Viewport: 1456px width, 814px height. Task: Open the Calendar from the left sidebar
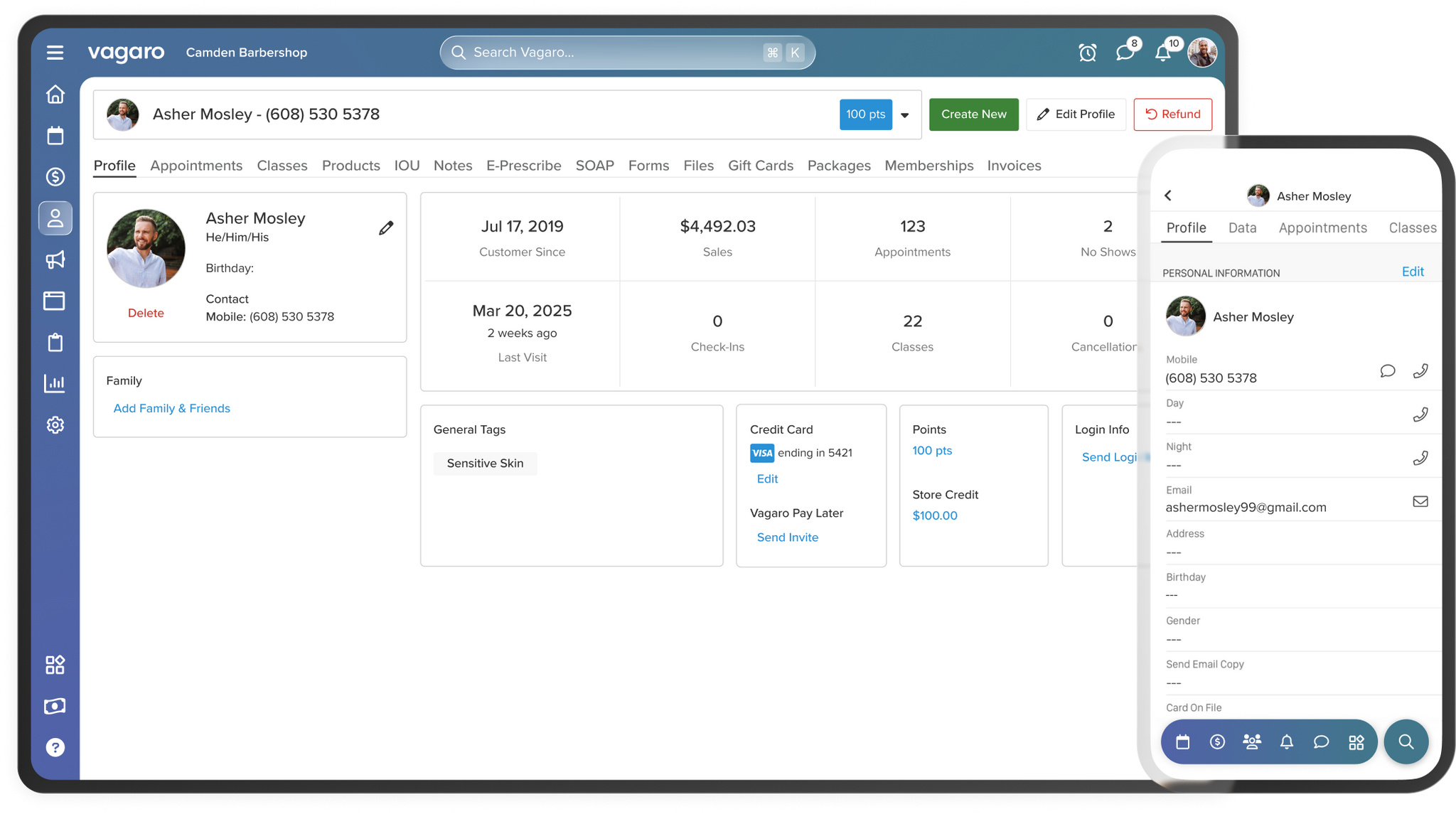tap(55, 136)
